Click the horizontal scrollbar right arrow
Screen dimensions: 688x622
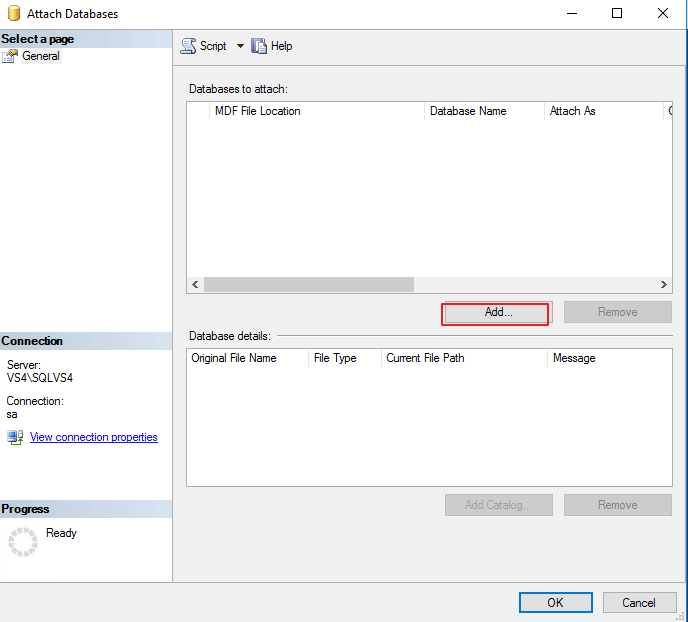pos(663,285)
